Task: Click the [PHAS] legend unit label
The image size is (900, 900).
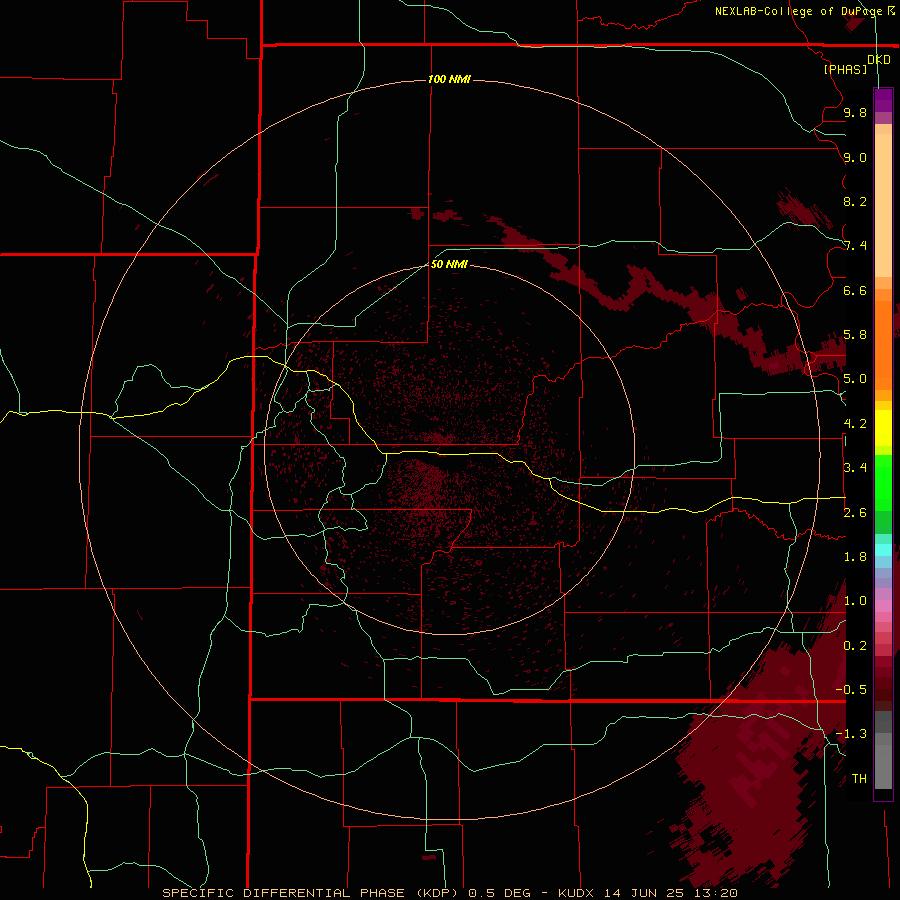Action: [845, 69]
